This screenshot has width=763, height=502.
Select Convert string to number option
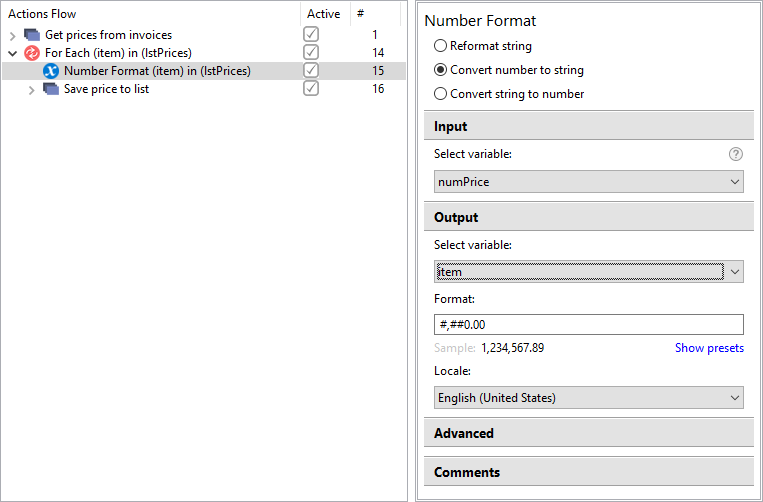(x=440, y=94)
